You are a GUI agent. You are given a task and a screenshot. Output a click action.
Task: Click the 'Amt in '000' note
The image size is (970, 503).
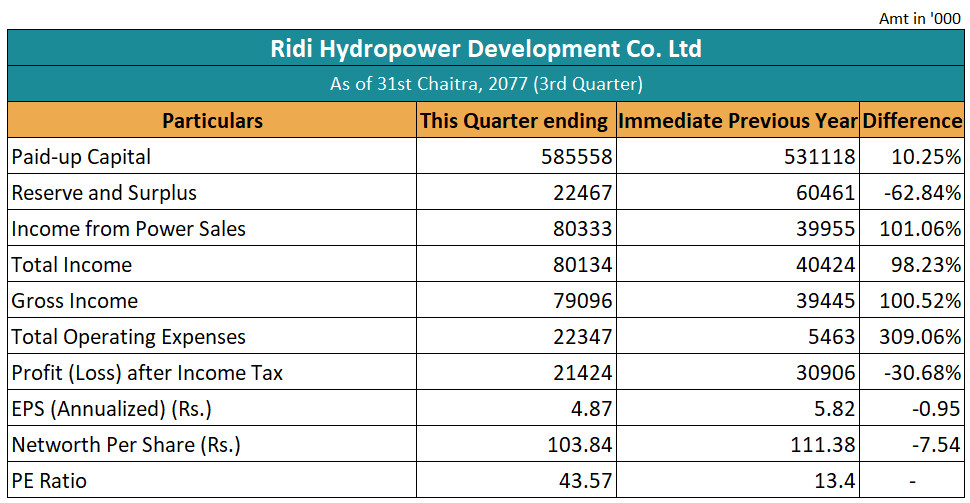coord(920,19)
